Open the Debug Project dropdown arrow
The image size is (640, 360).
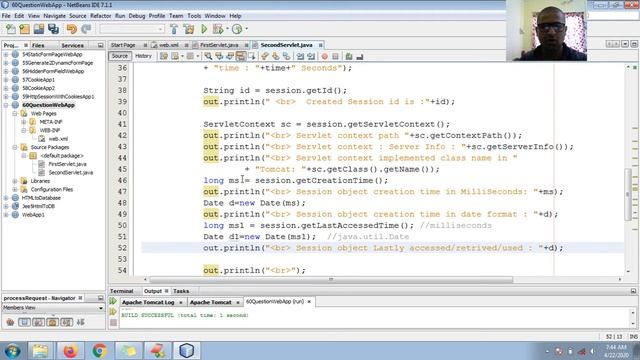[x=227, y=29]
